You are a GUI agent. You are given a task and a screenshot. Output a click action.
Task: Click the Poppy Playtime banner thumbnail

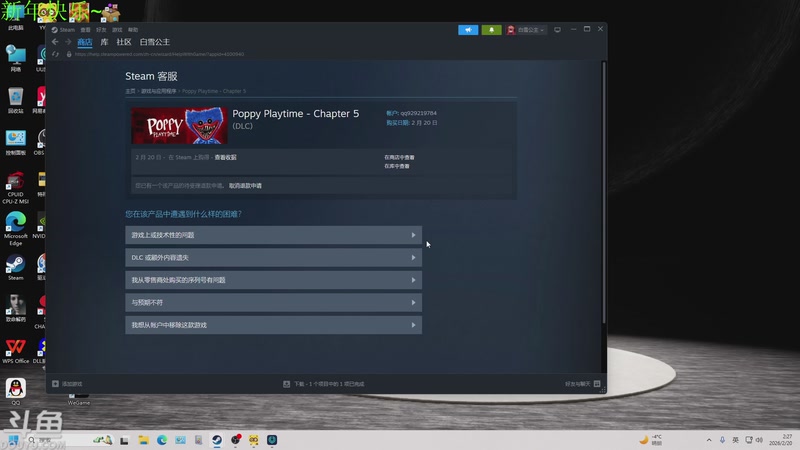(179, 126)
